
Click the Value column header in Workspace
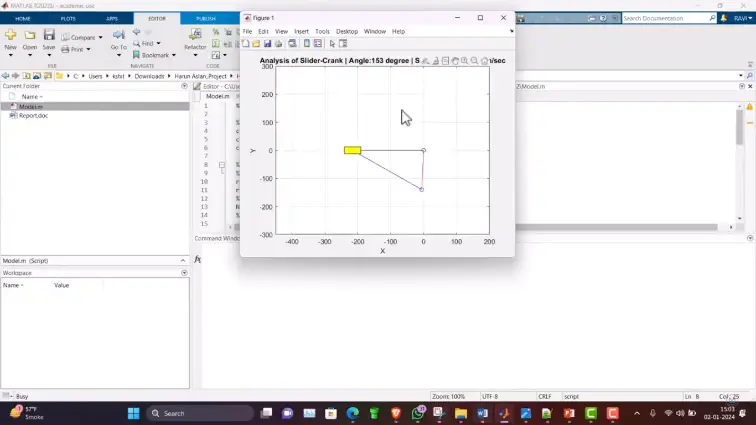coord(61,286)
